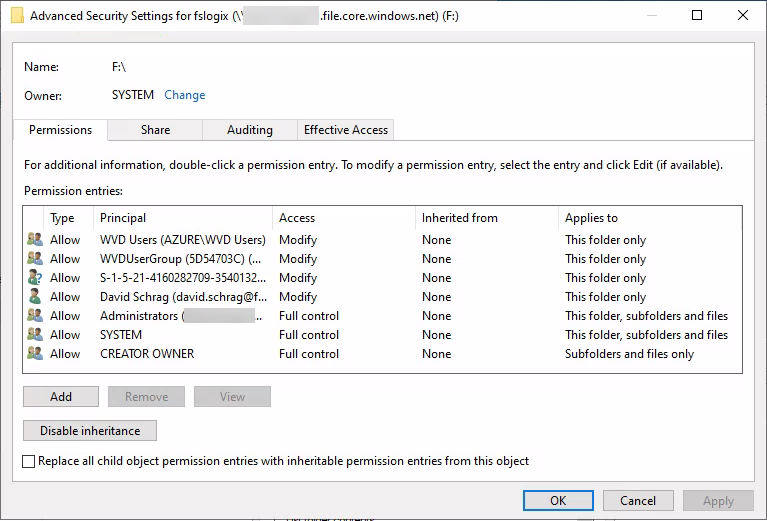Screen dimensions: 767x521
Task: Click the Administrators group icon
Action: point(35,316)
